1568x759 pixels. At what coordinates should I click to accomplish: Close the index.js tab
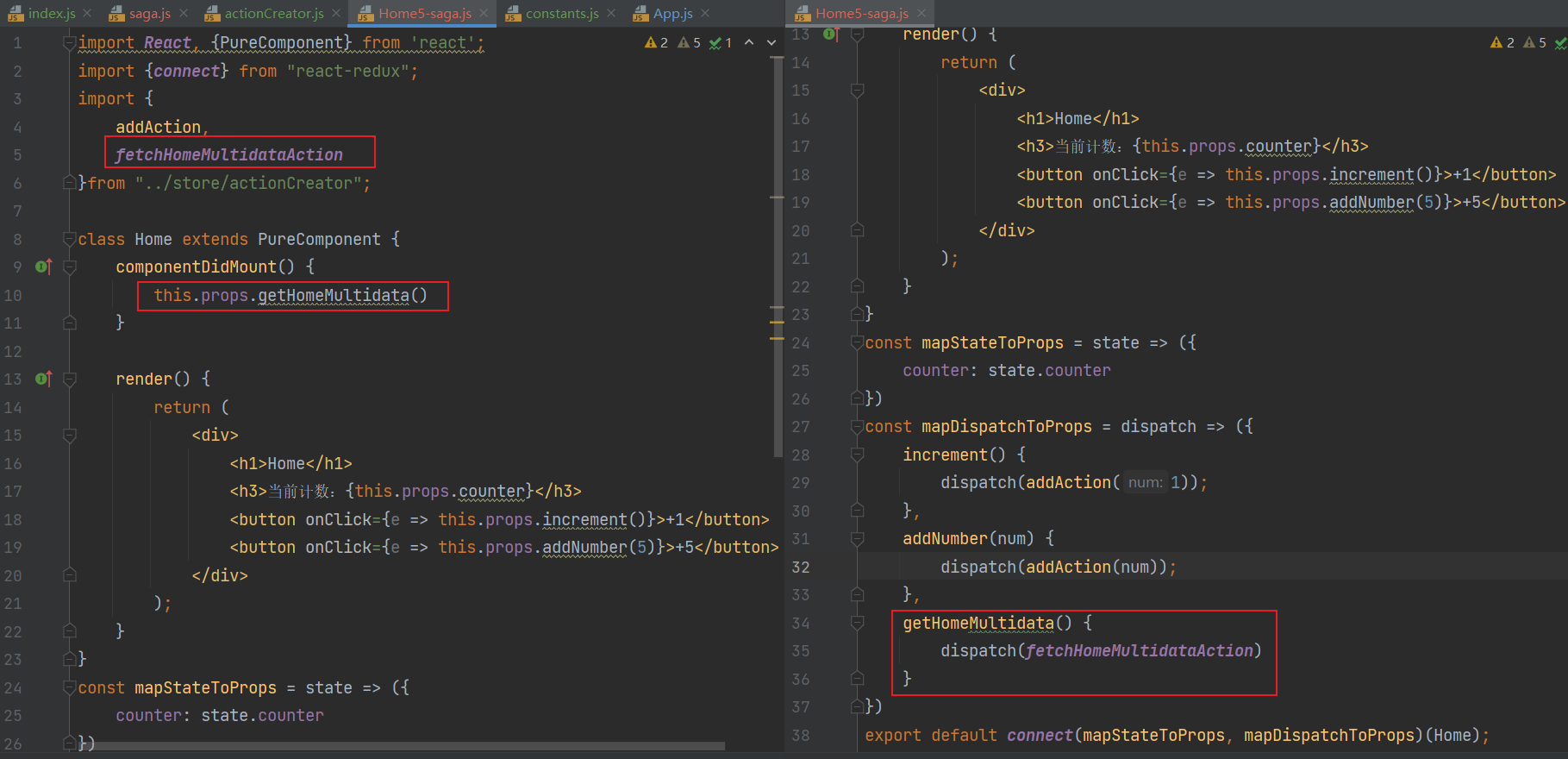coord(87,13)
